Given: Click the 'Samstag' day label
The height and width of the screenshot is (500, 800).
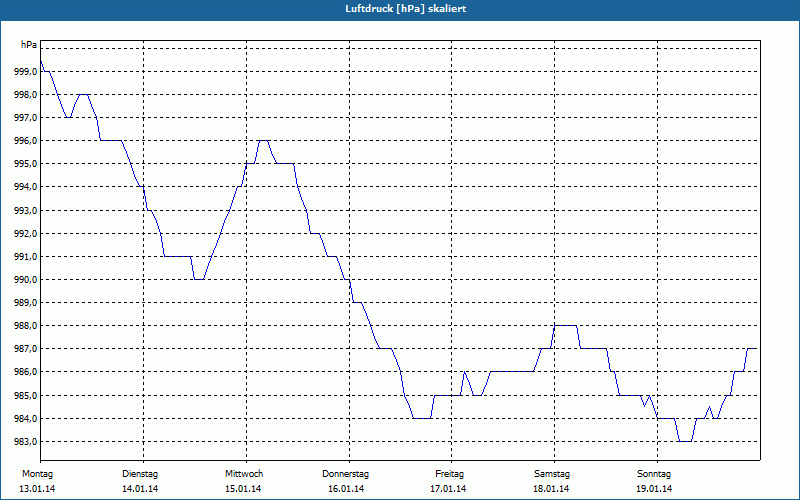Looking at the screenshot, I should [x=552, y=474].
